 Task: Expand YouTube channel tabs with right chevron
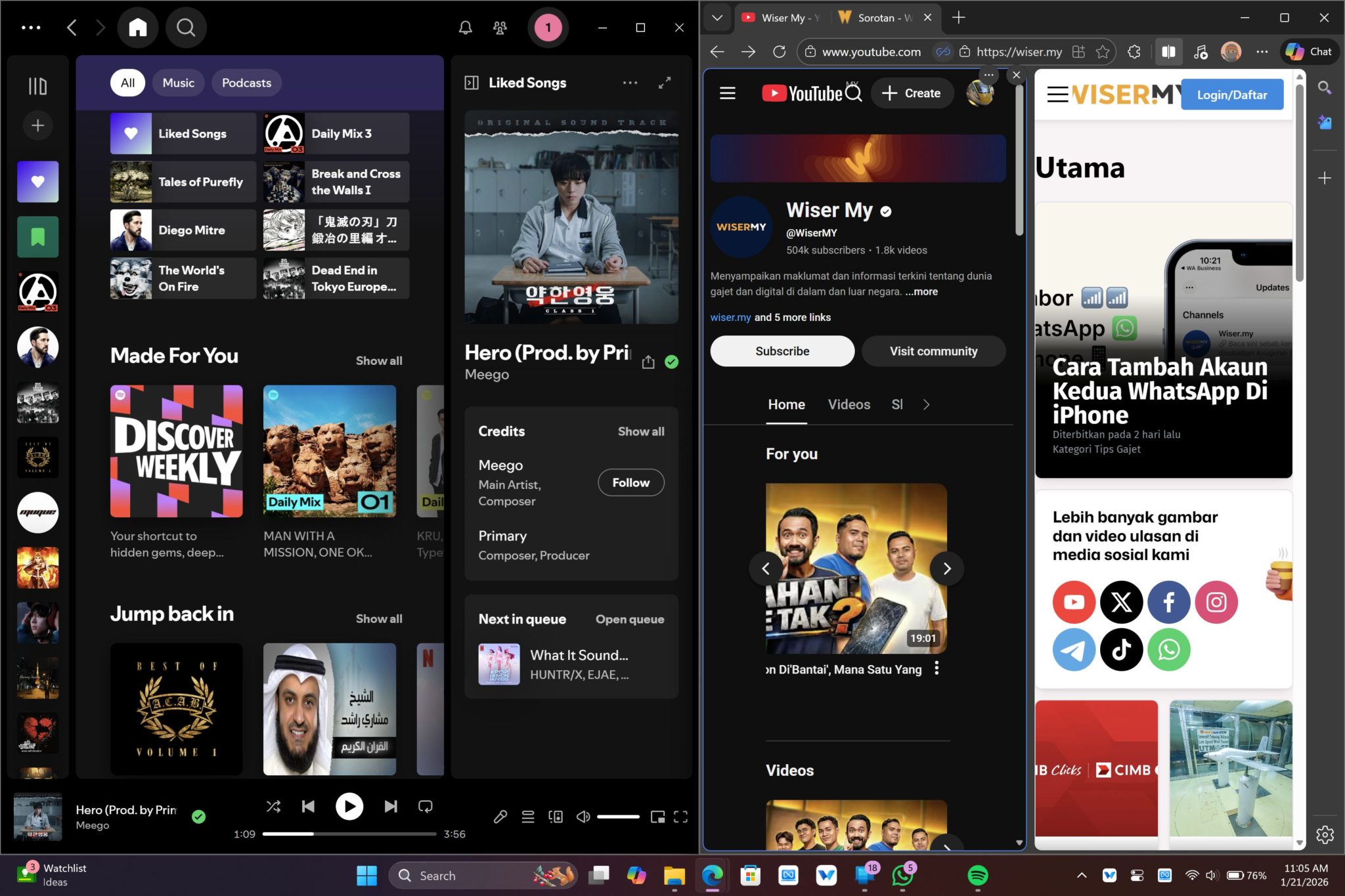tap(926, 405)
